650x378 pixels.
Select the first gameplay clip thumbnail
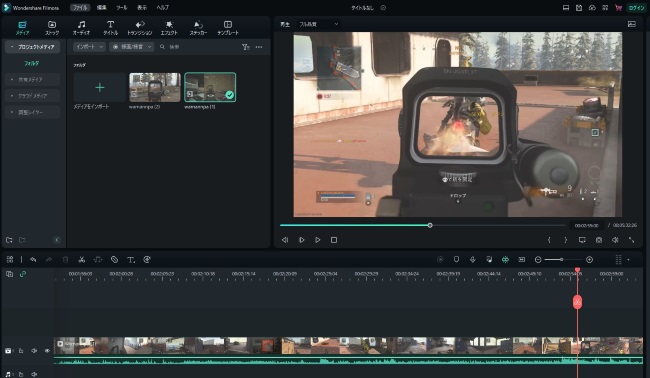pyautogui.click(x=155, y=87)
